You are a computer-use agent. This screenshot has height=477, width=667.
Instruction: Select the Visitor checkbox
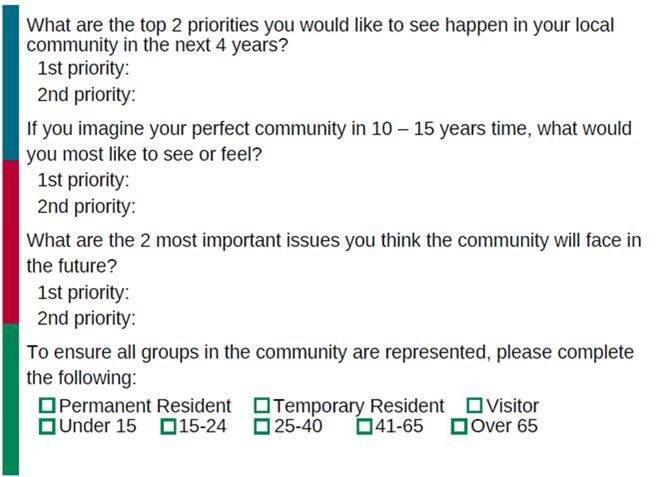pos(475,406)
